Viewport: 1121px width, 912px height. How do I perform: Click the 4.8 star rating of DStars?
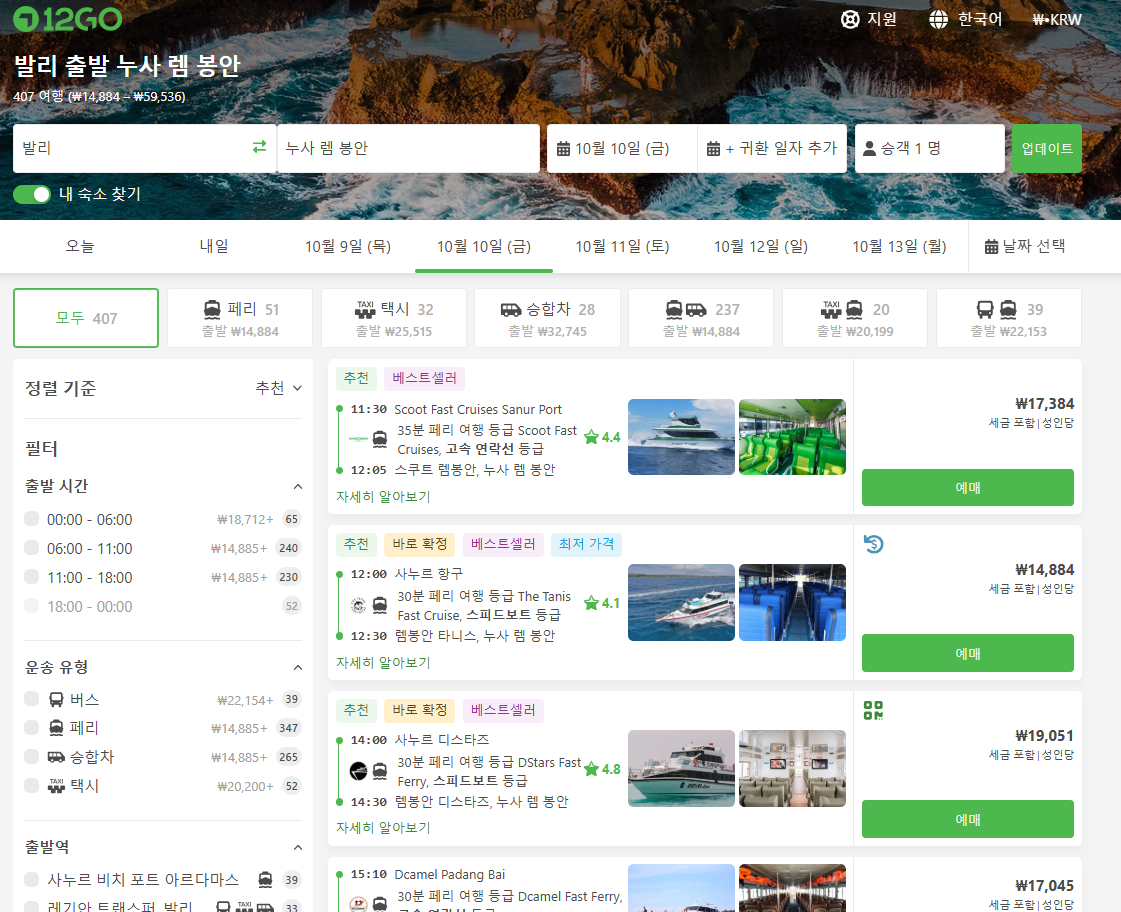(x=602, y=770)
